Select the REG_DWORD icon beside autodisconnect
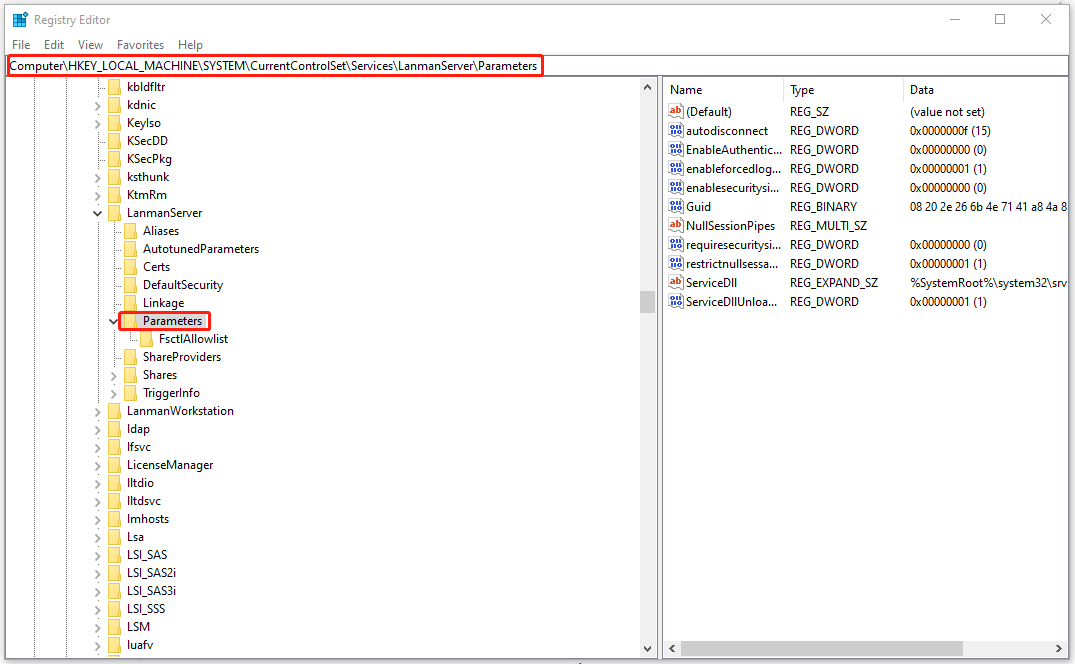1075x664 pixels. [x=676, y=130]
